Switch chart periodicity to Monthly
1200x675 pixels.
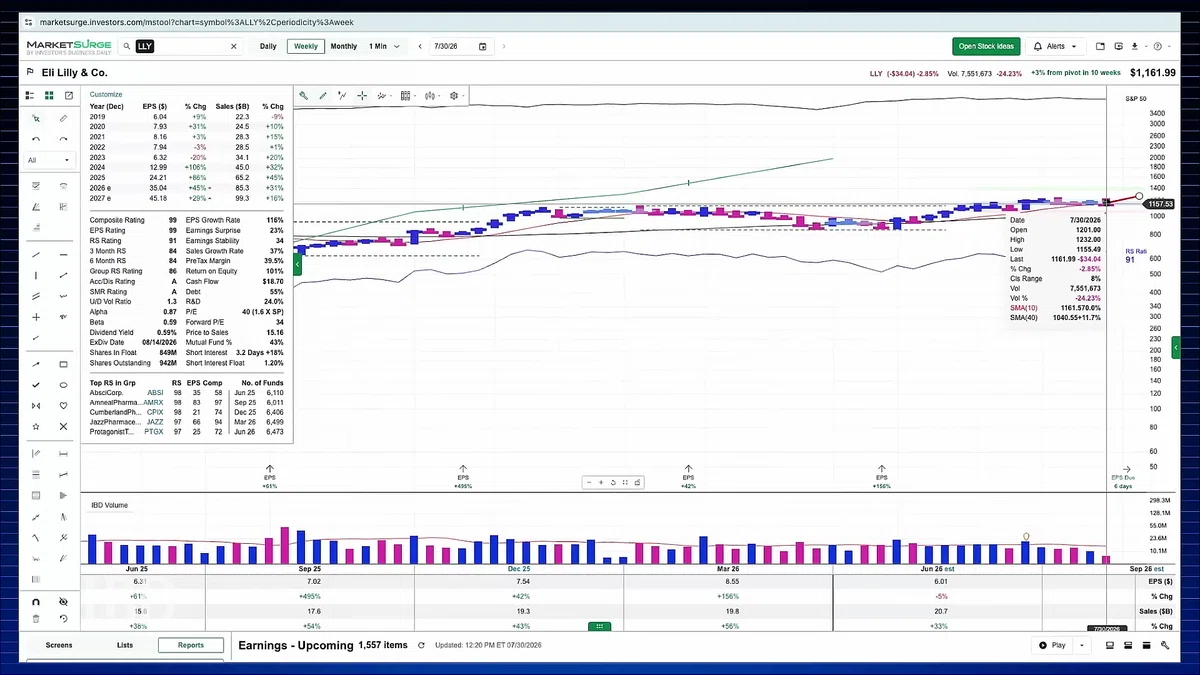[343, 46]
